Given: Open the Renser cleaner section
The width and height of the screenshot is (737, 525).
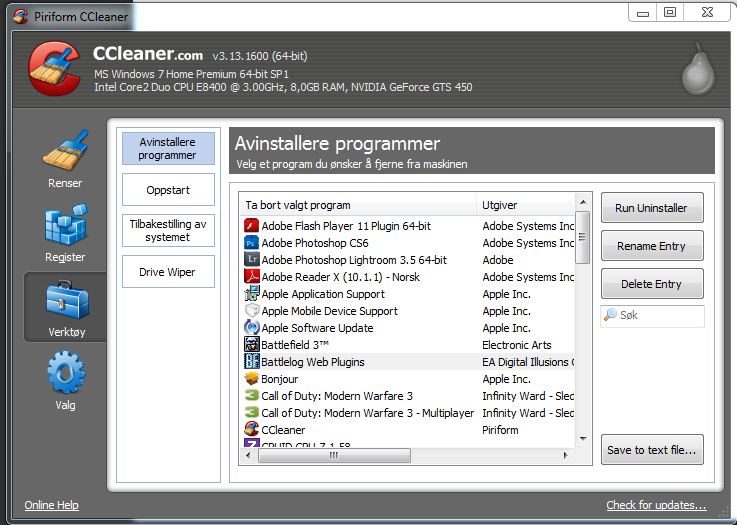Looking at the screenshot, I should tap(65, 159).
